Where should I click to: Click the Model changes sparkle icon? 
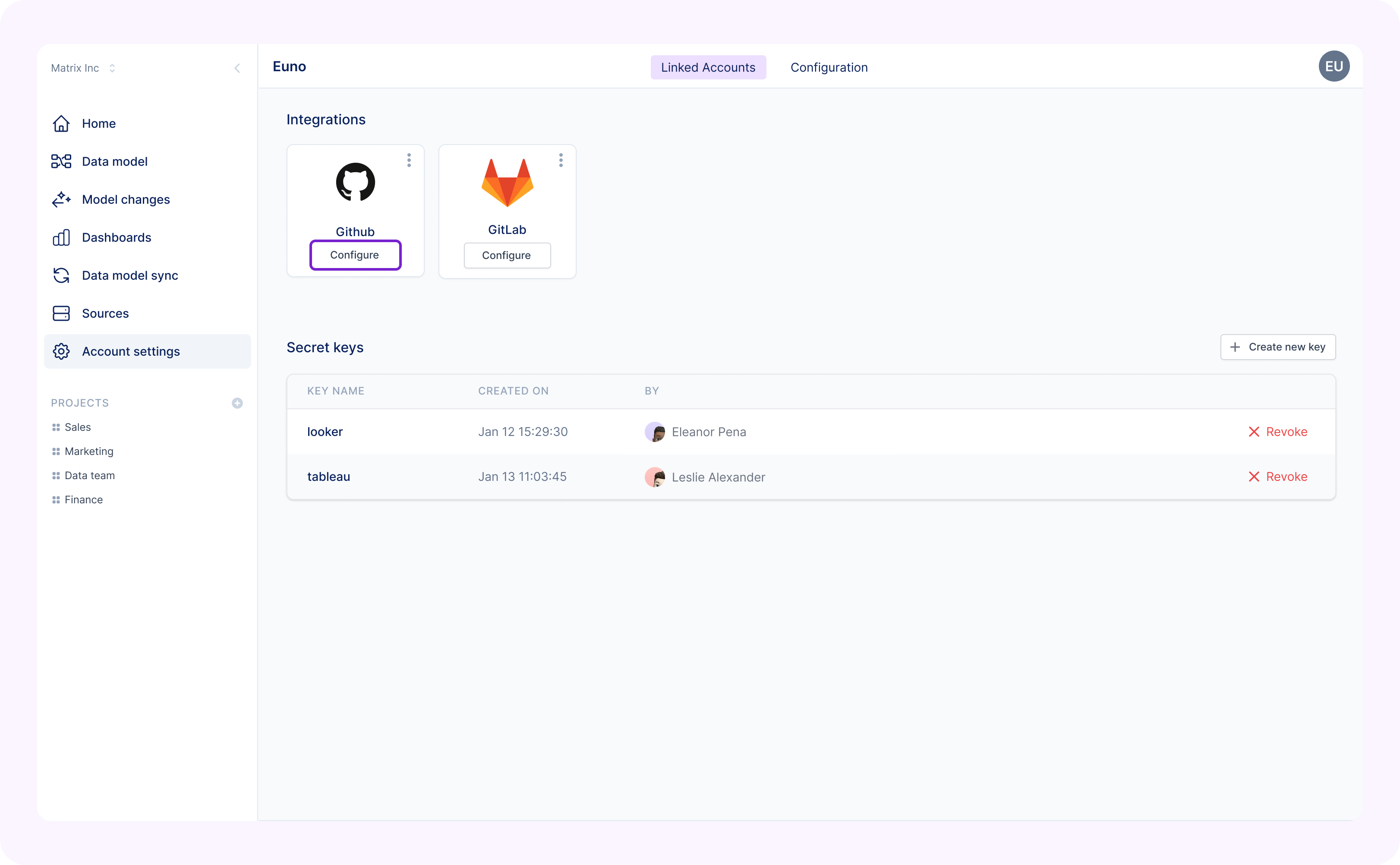pyautogui.click(x=61, y=200)
